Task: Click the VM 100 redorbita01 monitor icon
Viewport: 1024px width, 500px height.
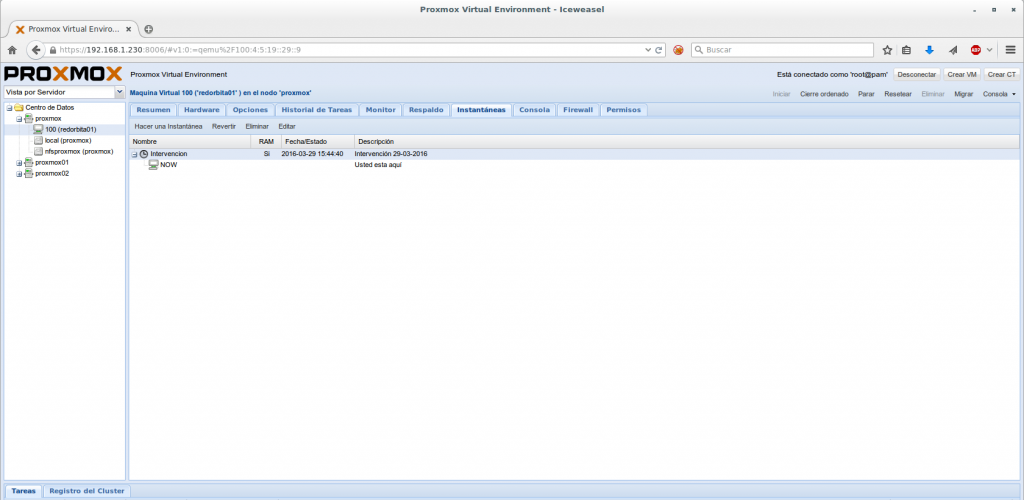Action: coord(38,129)
